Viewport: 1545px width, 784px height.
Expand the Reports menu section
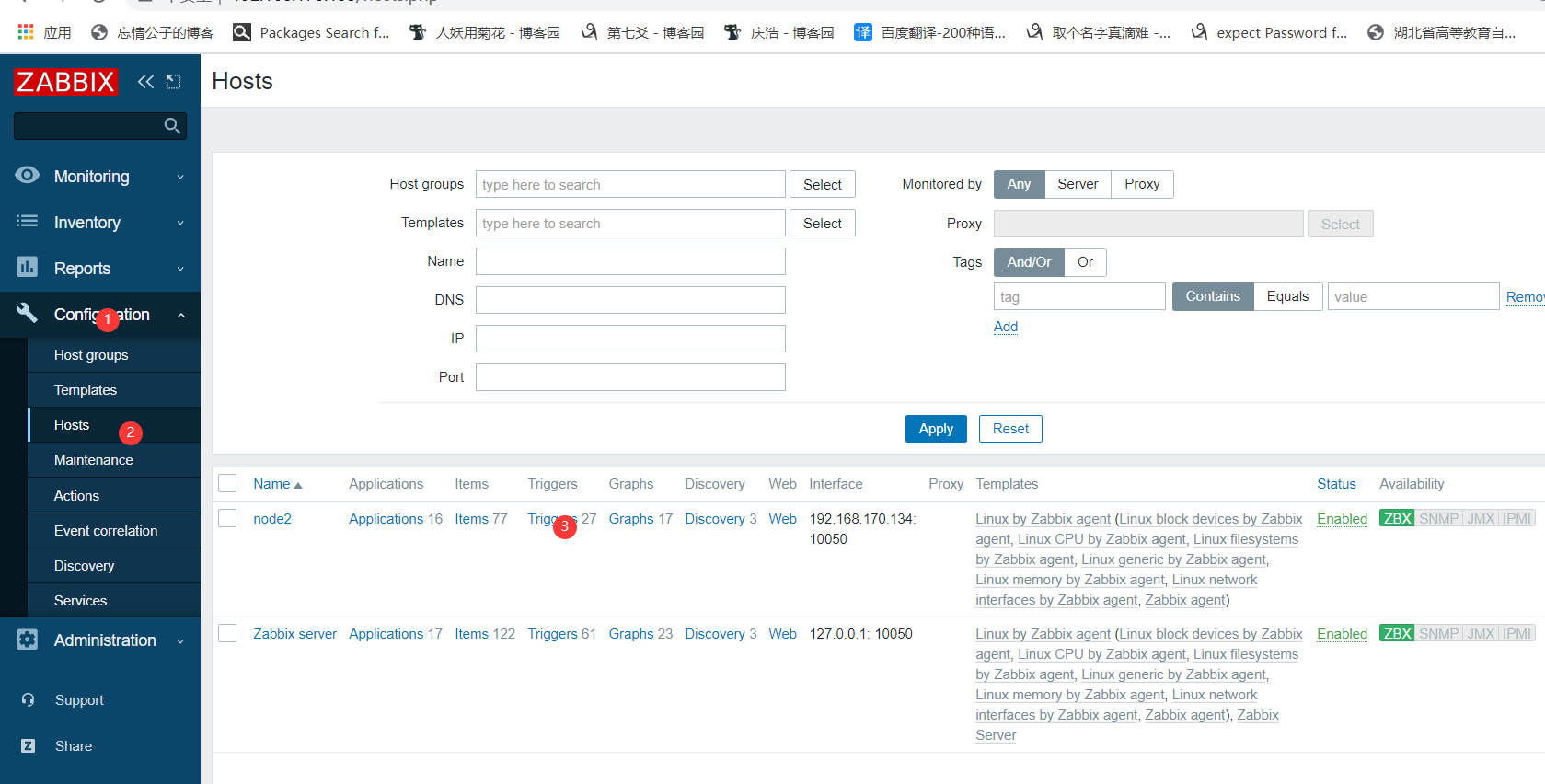pyautogui.click(x=100, y=269)
